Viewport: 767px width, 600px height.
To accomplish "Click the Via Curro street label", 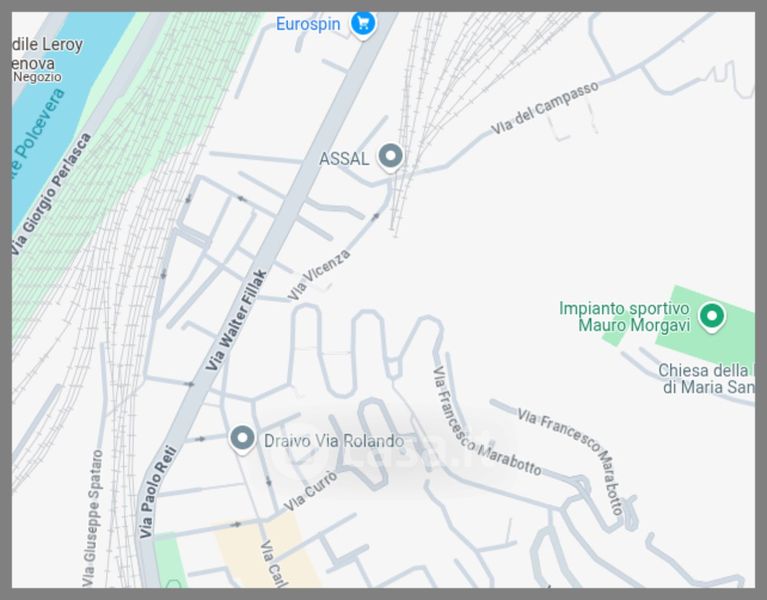I will click(311, 490).
